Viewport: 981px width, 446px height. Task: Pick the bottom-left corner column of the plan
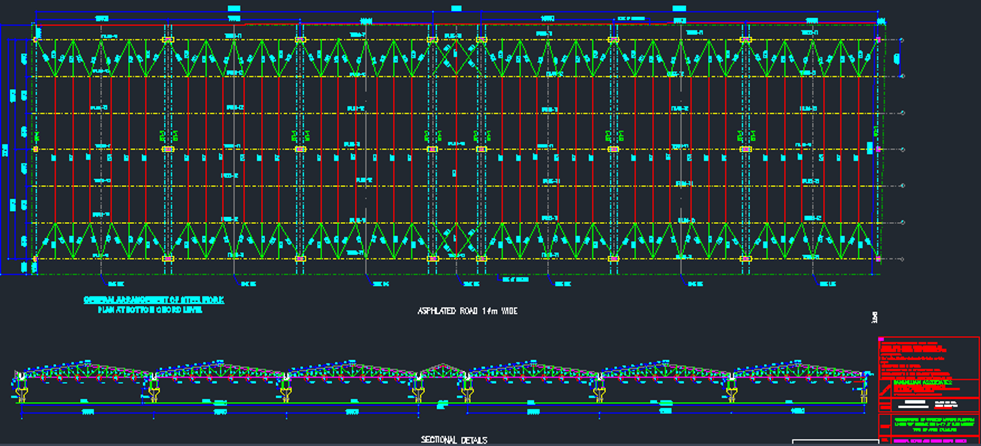coord(34,259)
